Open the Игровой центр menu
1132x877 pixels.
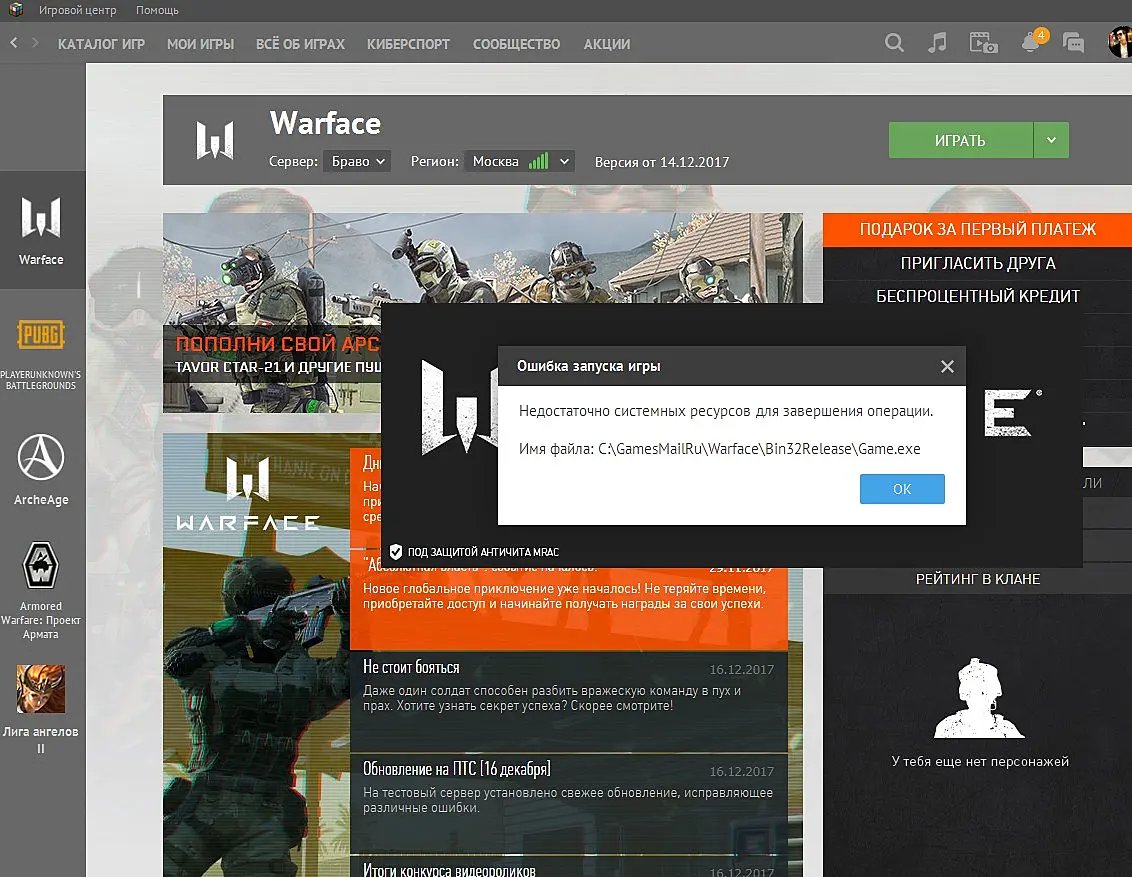tap(77, 10)
